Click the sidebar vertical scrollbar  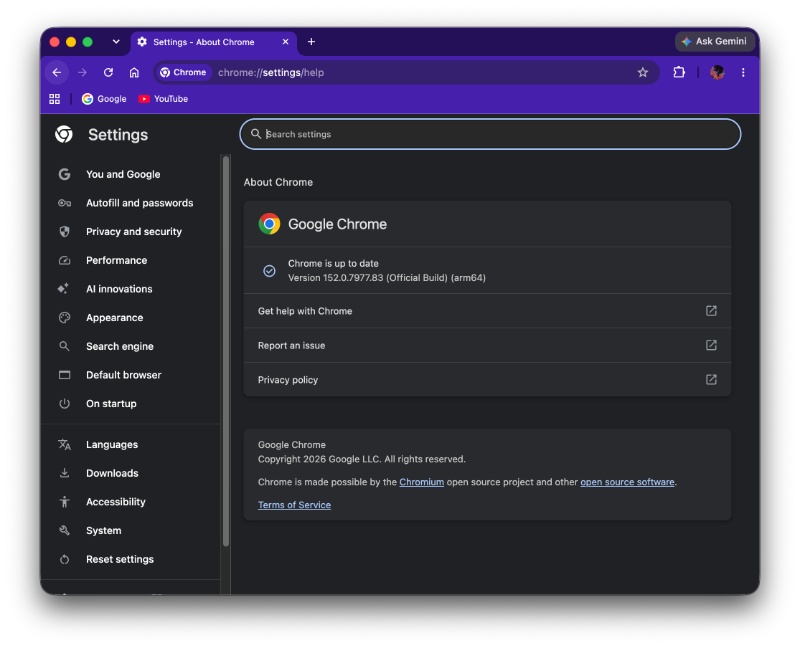pyautogui.click(x=226, y=351)
